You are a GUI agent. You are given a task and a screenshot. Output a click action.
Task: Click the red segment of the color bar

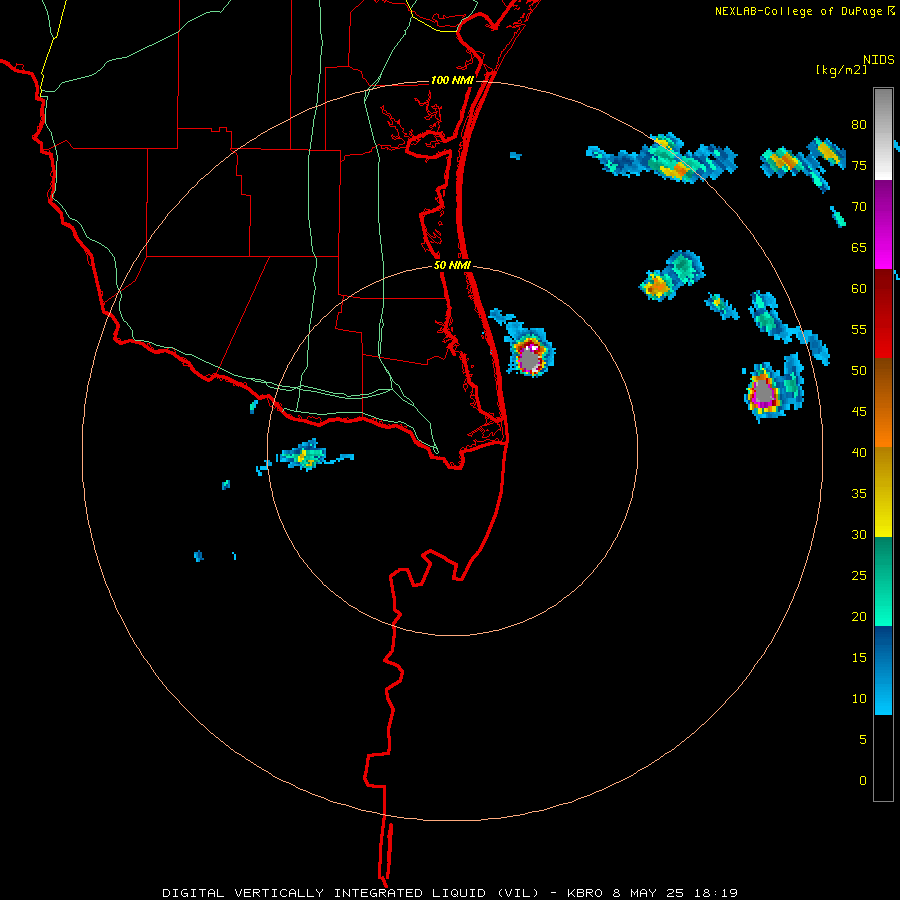click(883, 313)
